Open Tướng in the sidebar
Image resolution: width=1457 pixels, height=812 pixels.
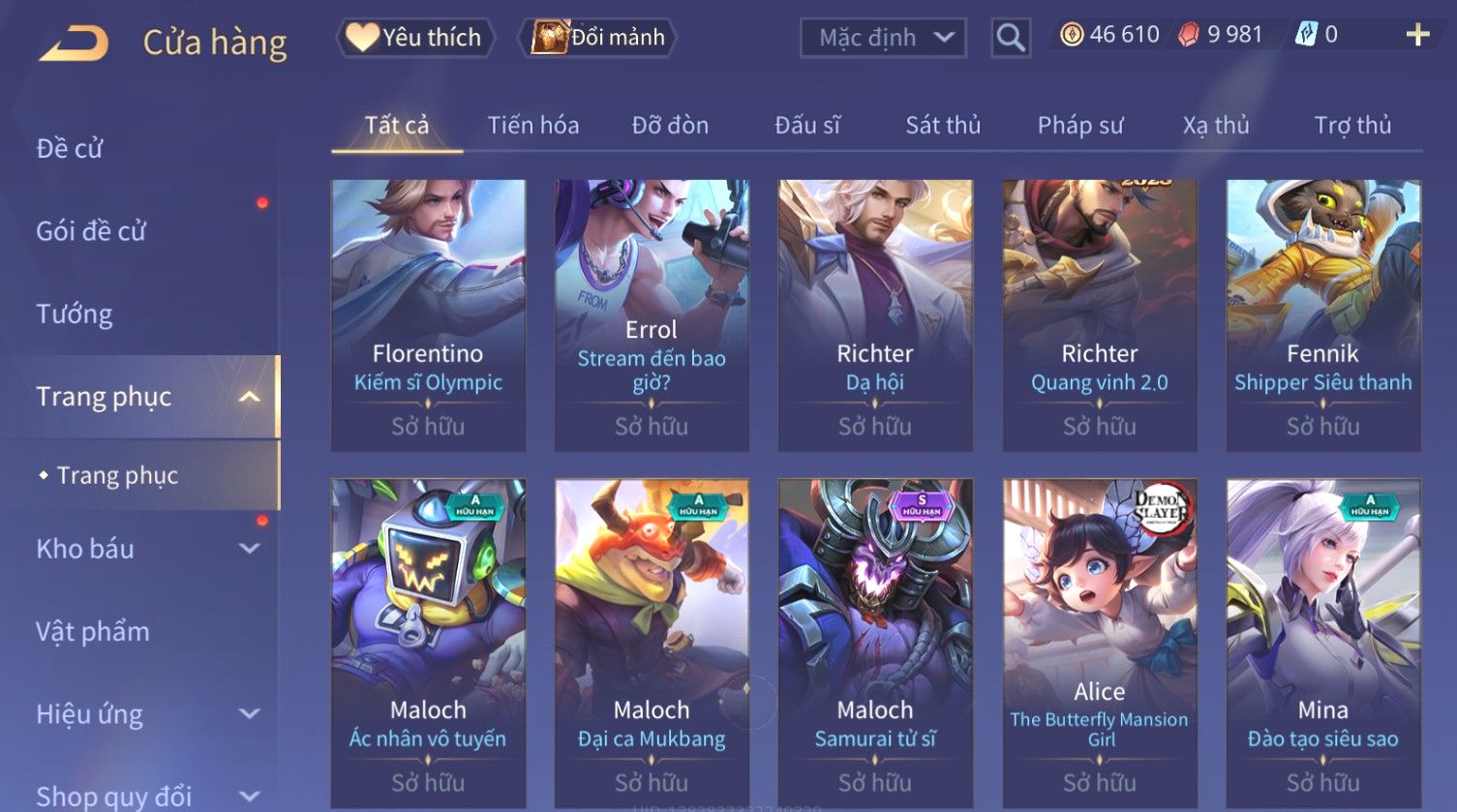click(75, 314)
